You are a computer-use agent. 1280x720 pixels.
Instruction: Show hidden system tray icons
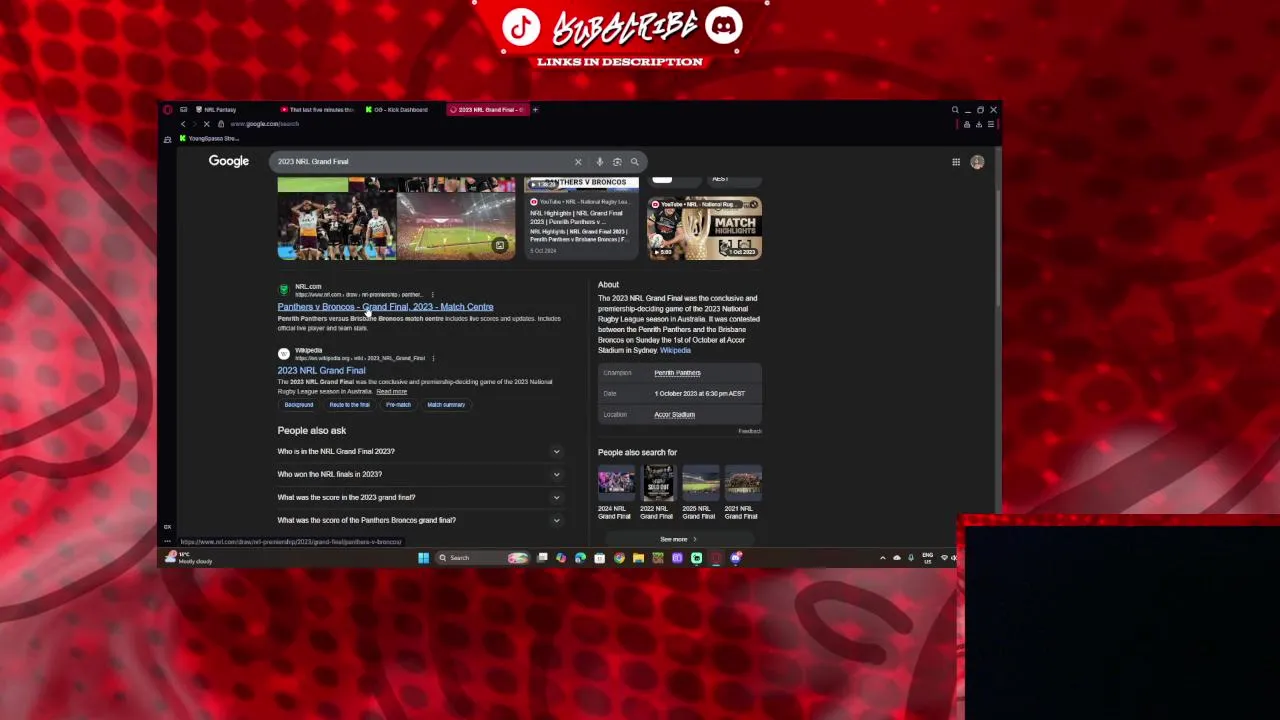click(x=882, y=558)
